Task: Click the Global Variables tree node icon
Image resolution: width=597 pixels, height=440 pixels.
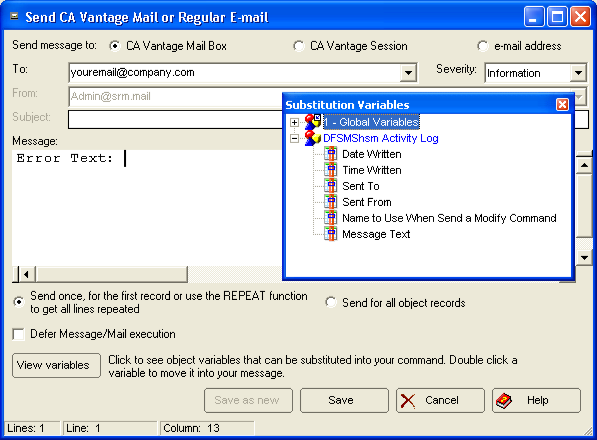Action: (x=313, y=122)
